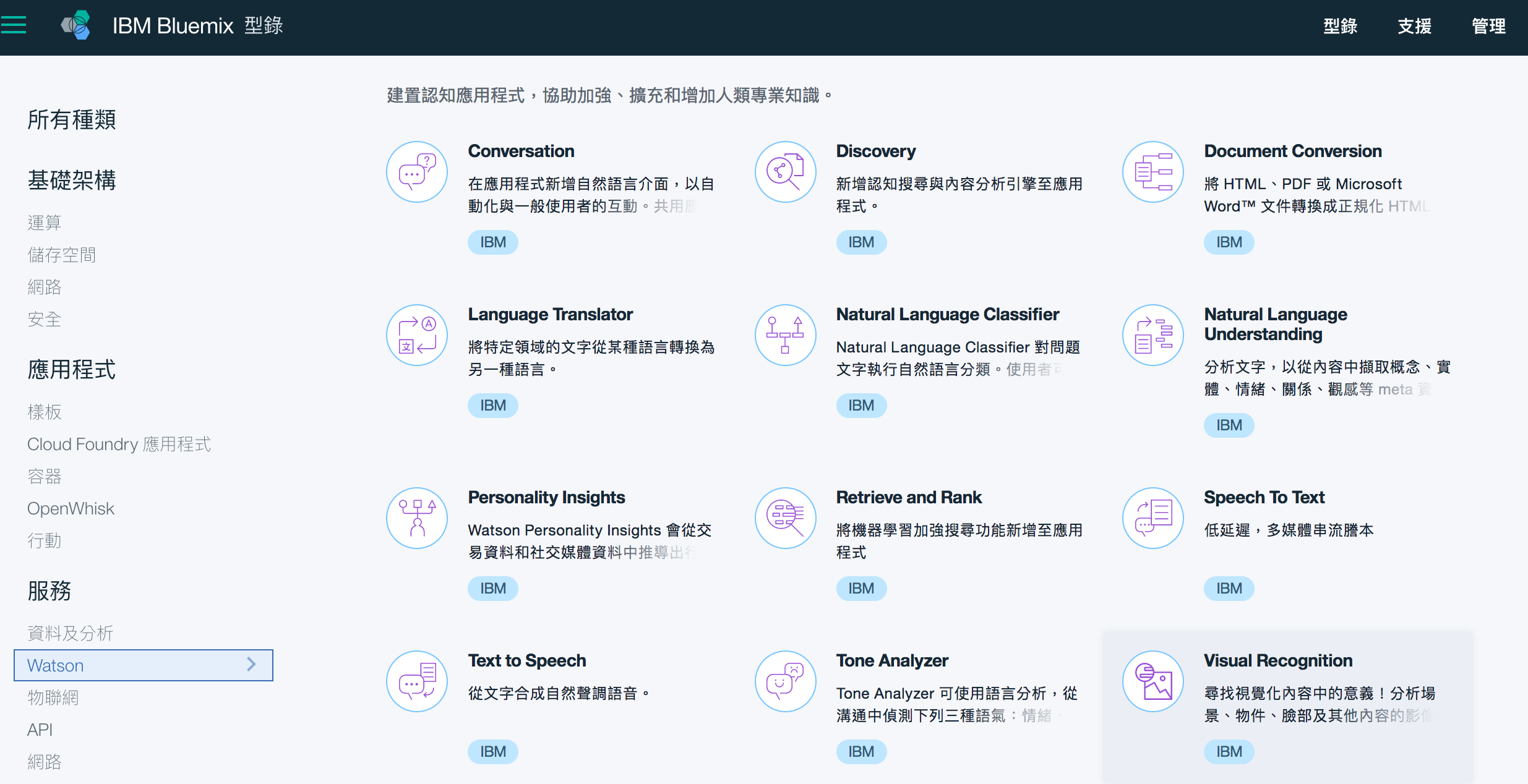
Task: Select the 網路 category under 服務
Action: [45, 762]
